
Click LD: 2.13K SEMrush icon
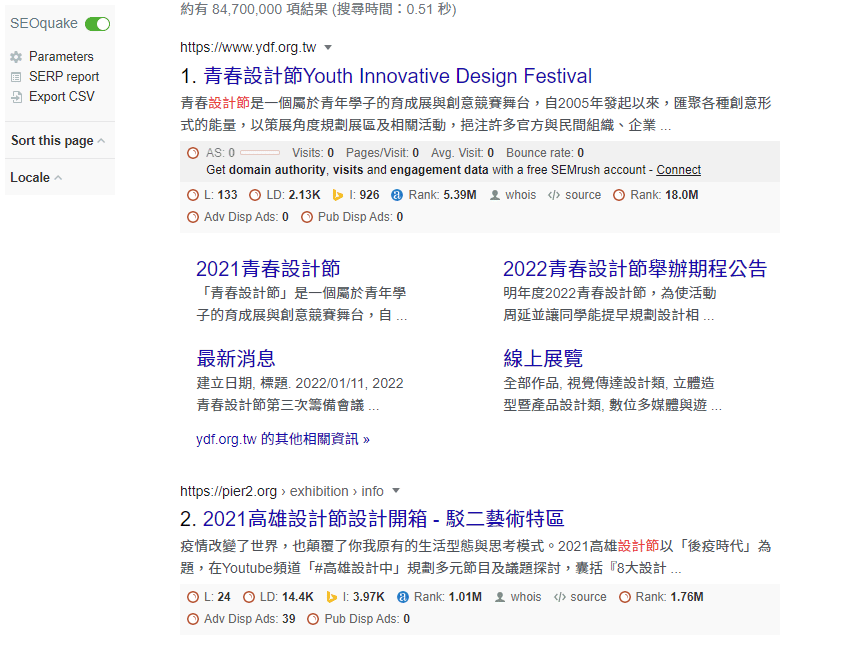pos(255,195)
